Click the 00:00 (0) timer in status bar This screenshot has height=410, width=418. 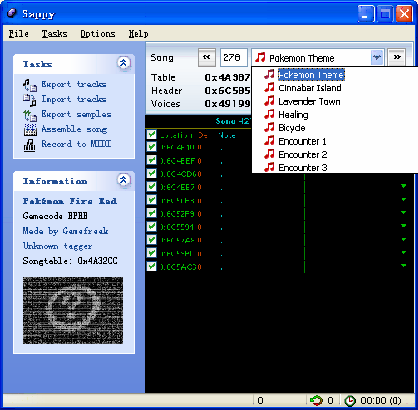click(x=381, y=400)
